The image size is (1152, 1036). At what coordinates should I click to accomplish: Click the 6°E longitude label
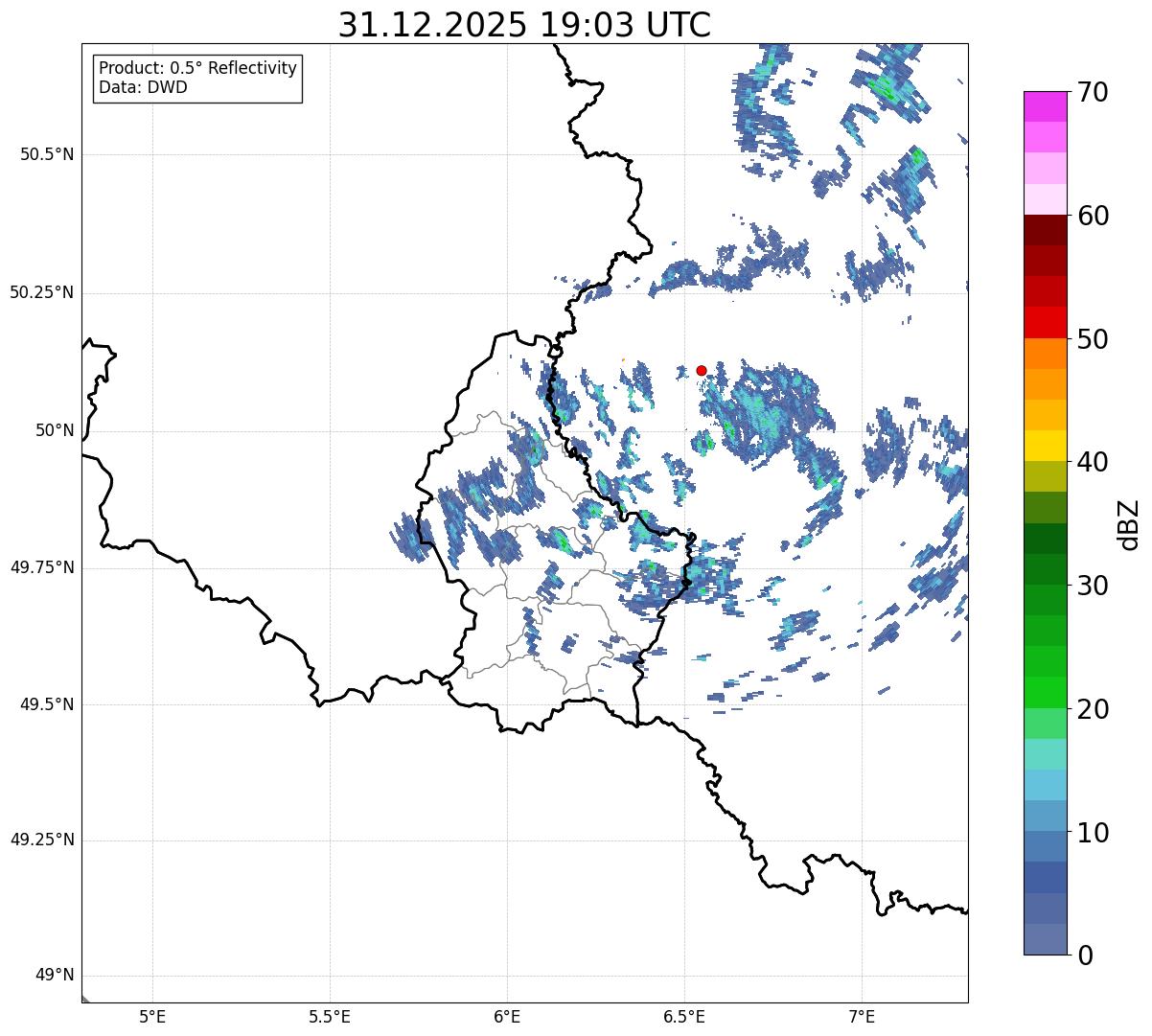click(507, 1016)
